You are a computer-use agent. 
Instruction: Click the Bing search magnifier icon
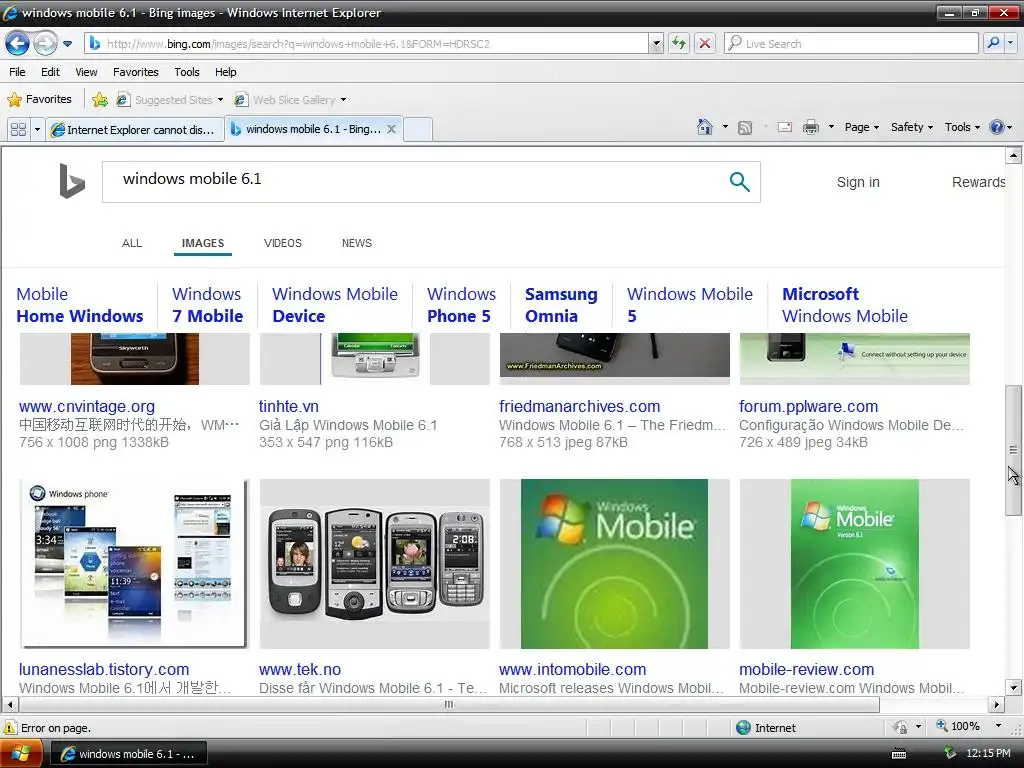point(739,182)
